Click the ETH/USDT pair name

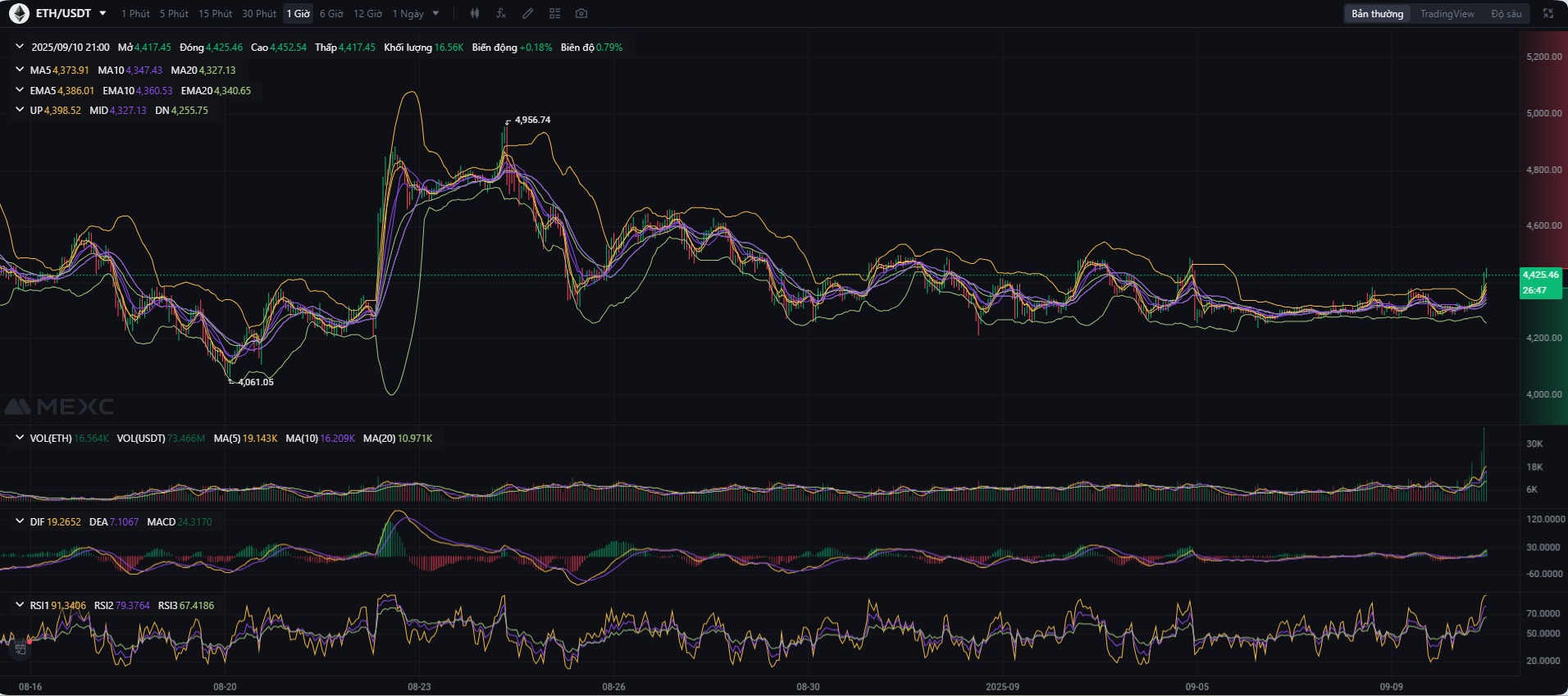click(x=63, y=13)
